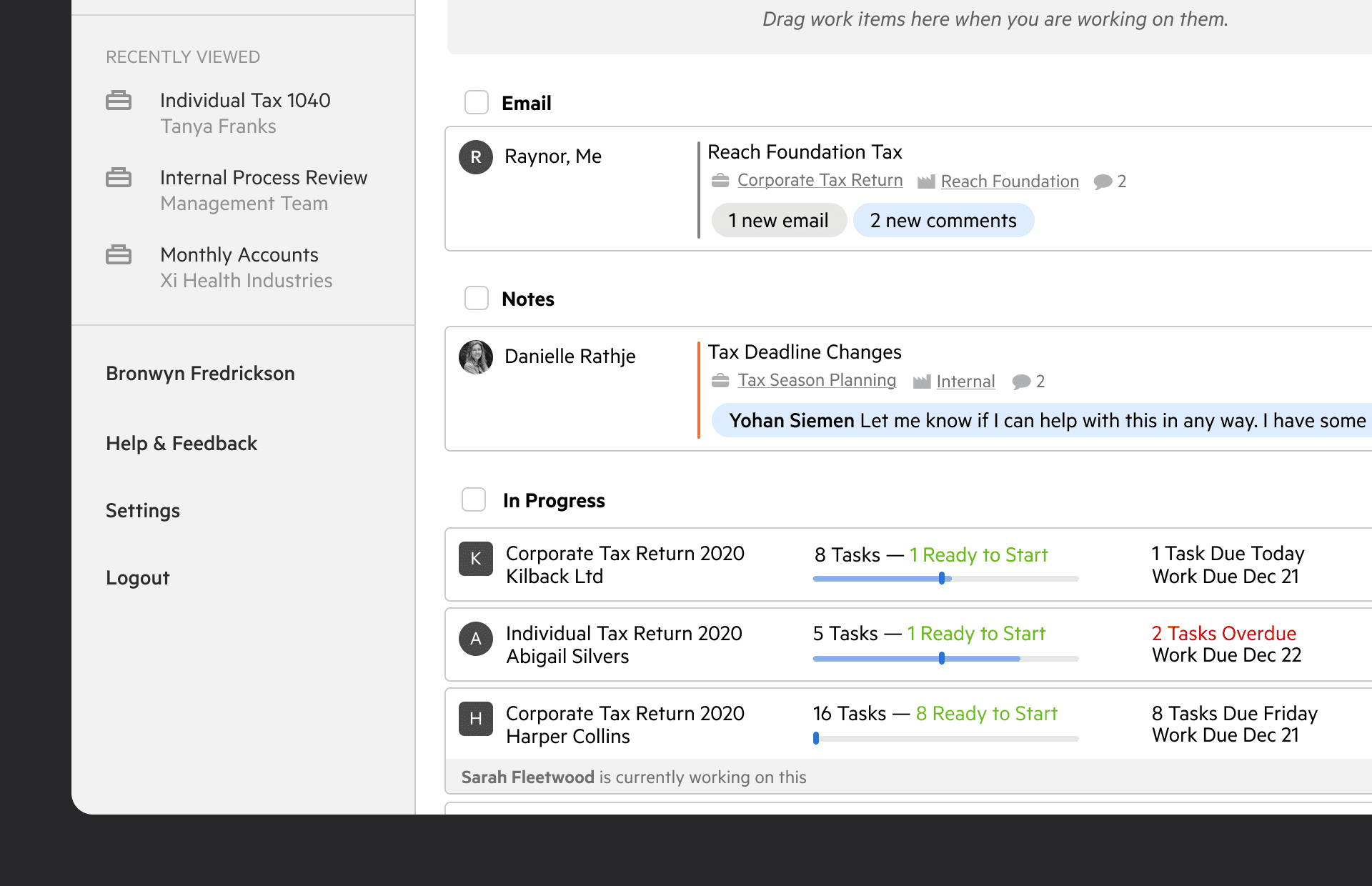Click Individual Tax Return 2020 Abigail Silvers
The width and height of the screenshot is (1372, 886).
[624, 644]
